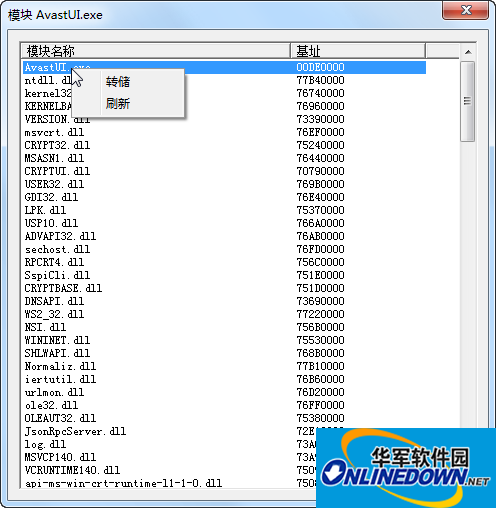The height and width of the screenshot is (508, 496).
Task: Select the DNSAPI.dll module
Action: coord(54,301)
